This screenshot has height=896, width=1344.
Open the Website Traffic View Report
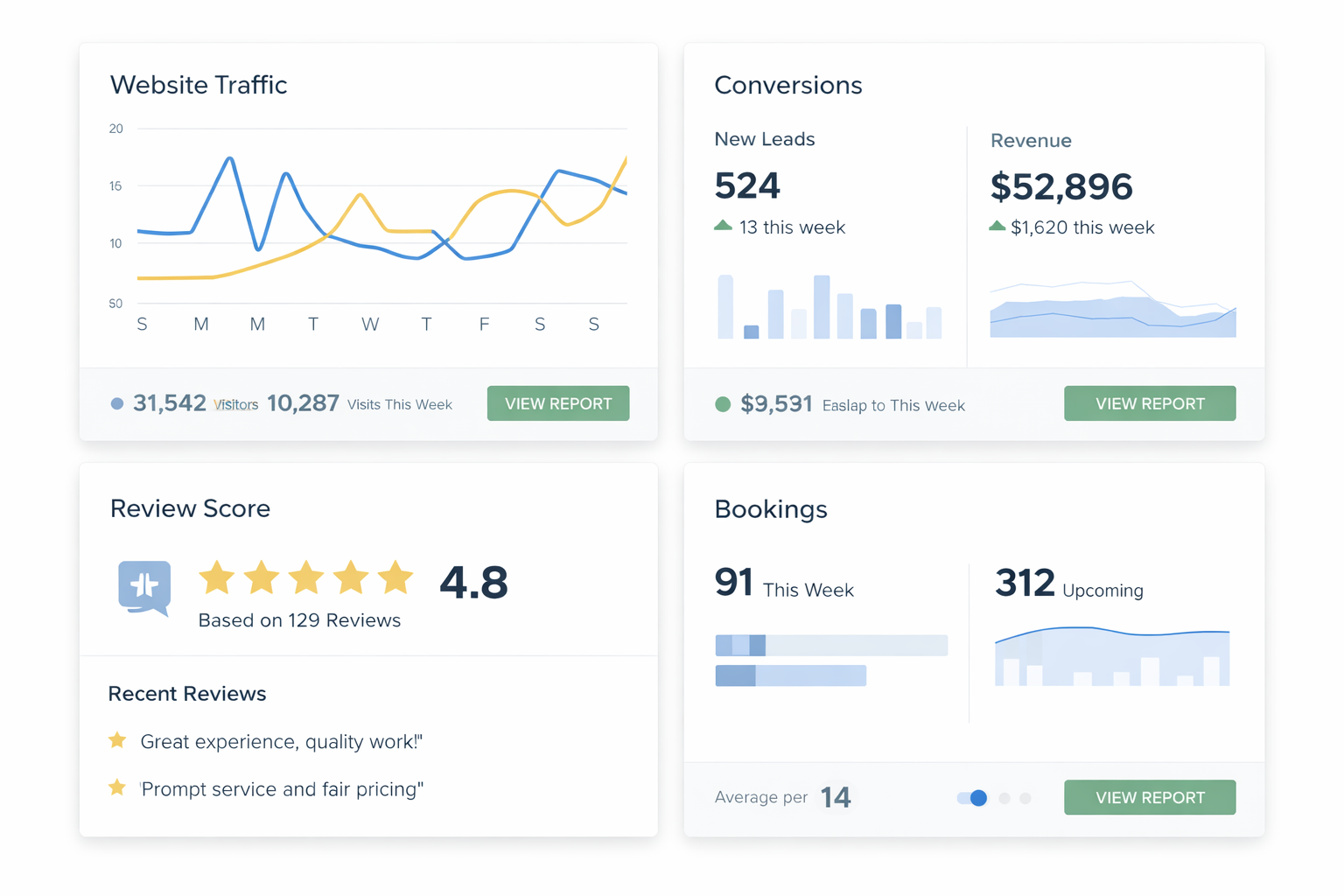click(558, 403)
